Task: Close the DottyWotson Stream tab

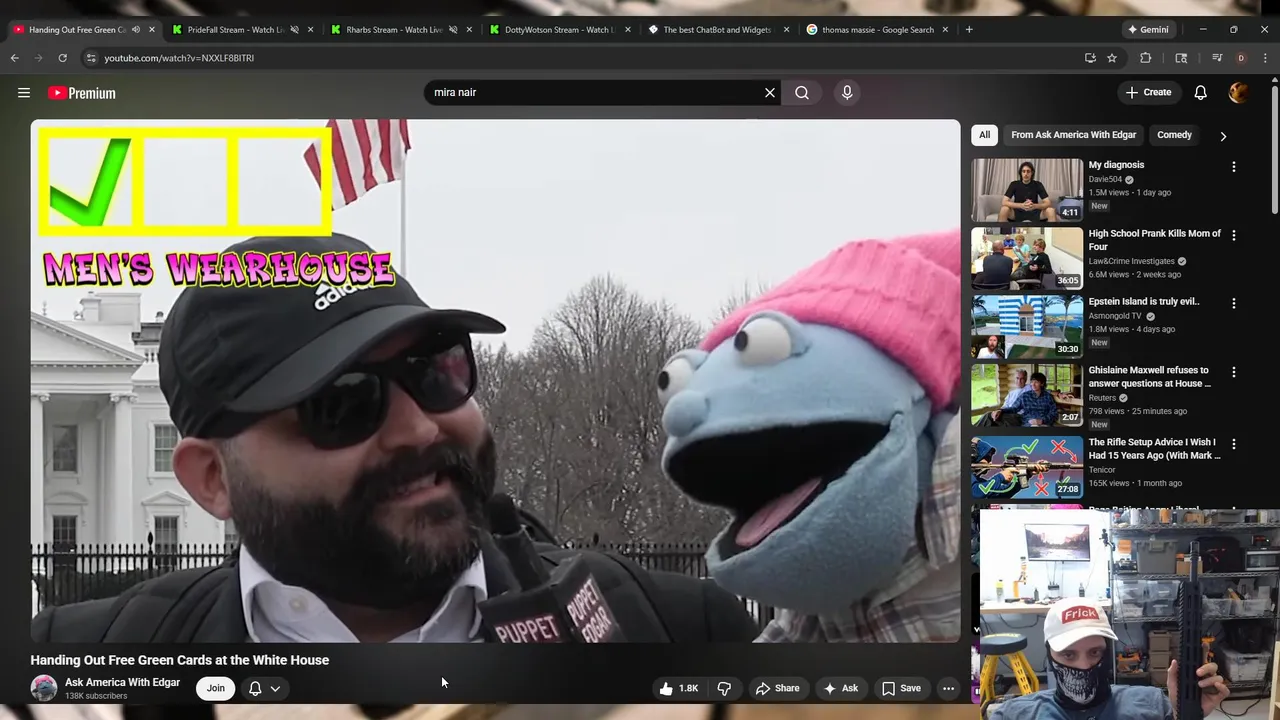Action: [x=628, y=30]
